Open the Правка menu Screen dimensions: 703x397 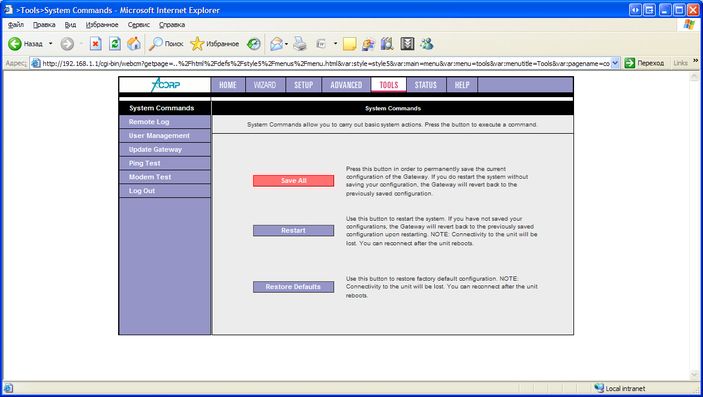pyautogui.click(x=44, y=25)
